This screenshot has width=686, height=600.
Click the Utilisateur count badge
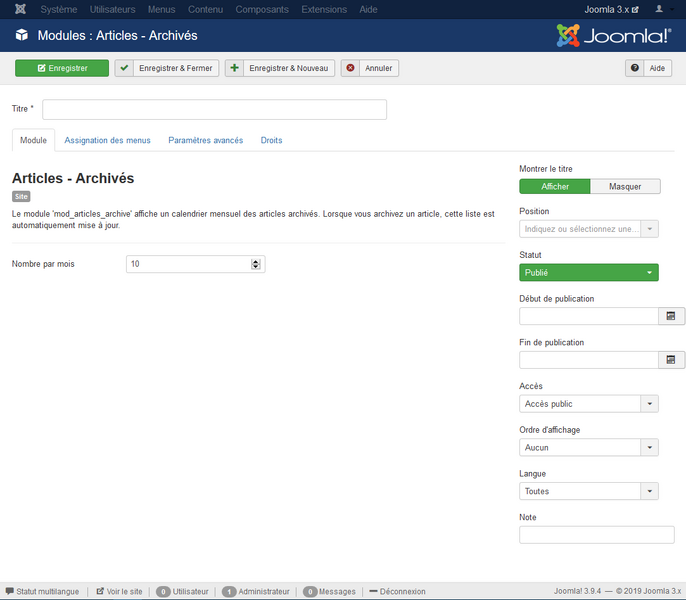(163, 592)
